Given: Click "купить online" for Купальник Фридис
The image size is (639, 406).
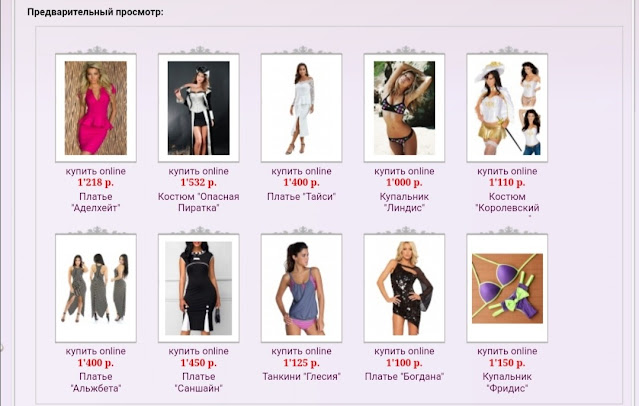Looking at the screenshot, I should click(x=507, y=351).
